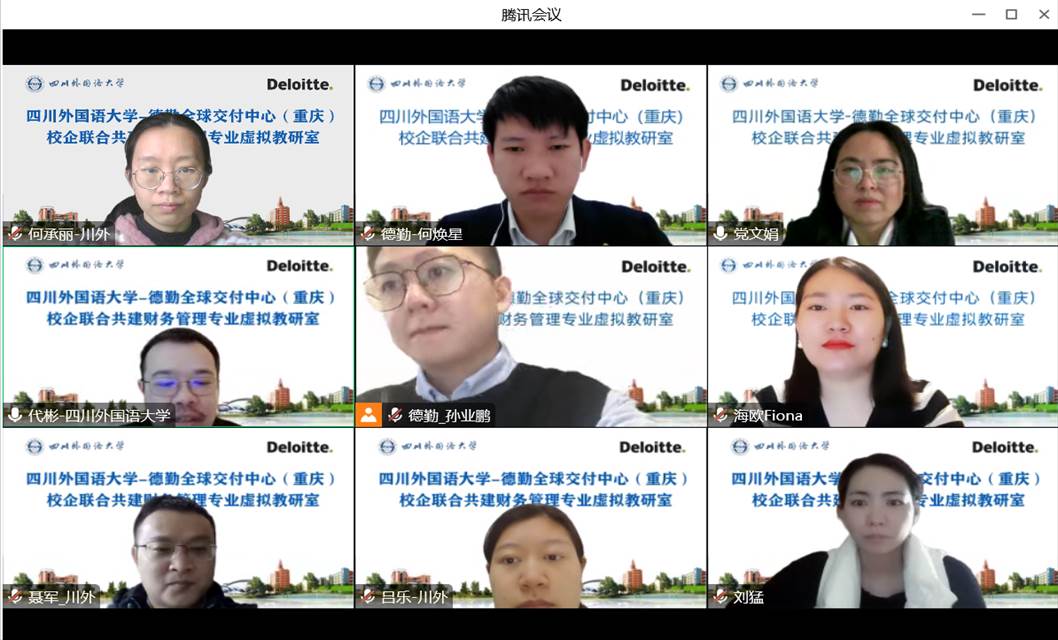Click the active microphone icon beside 代彬-四川外国语大学
This screenshot has height=640, width=1058.
click(x=15, y=415)
